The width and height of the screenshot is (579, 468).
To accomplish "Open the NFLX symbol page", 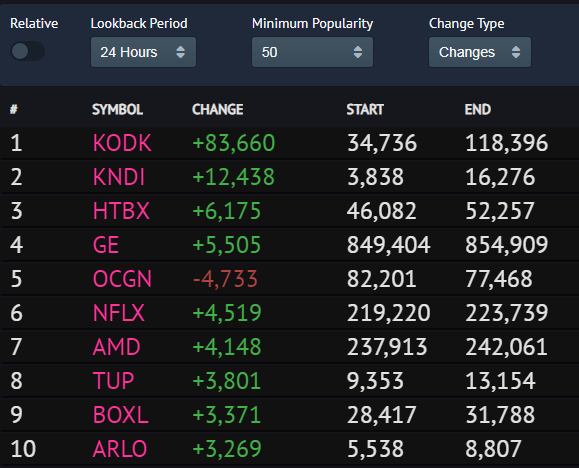I will point(119,313).
